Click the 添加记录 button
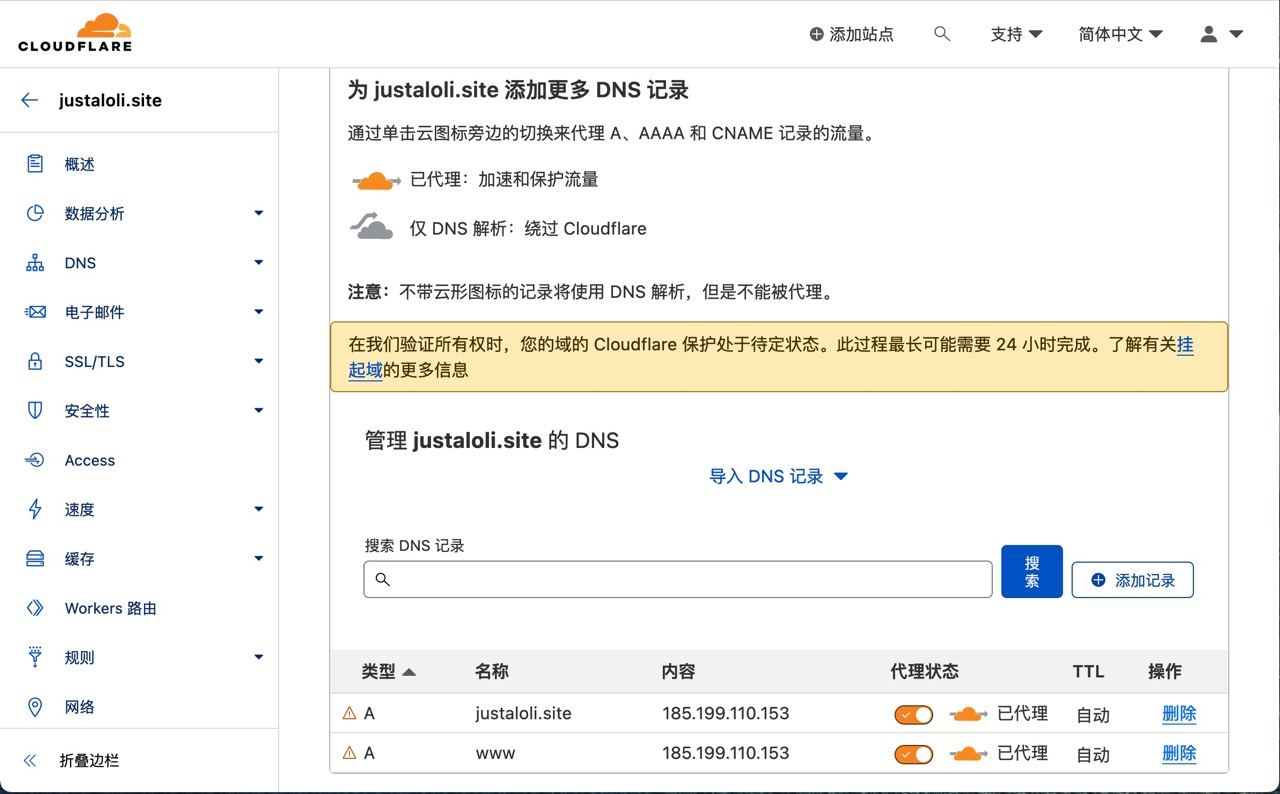 click(1133, 580)
